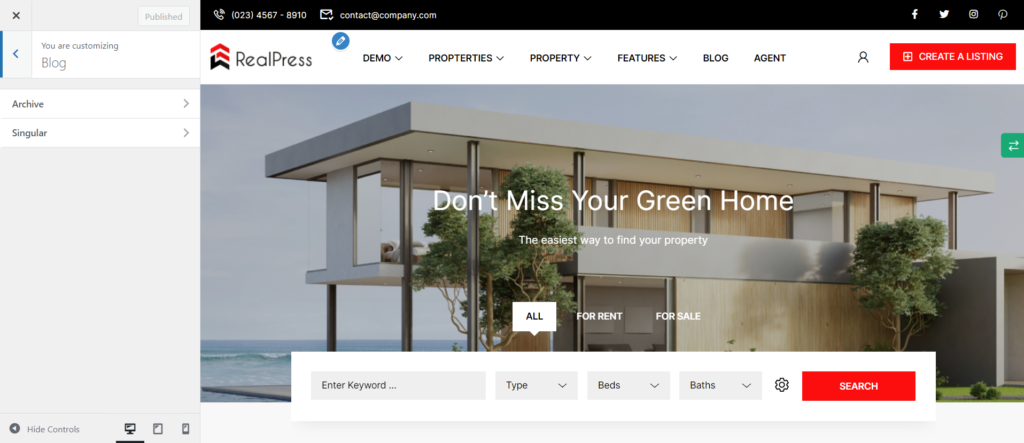Screen dimensions: 1024x443
Task: Switch to mobile preview mode
Action: point(185,429)
